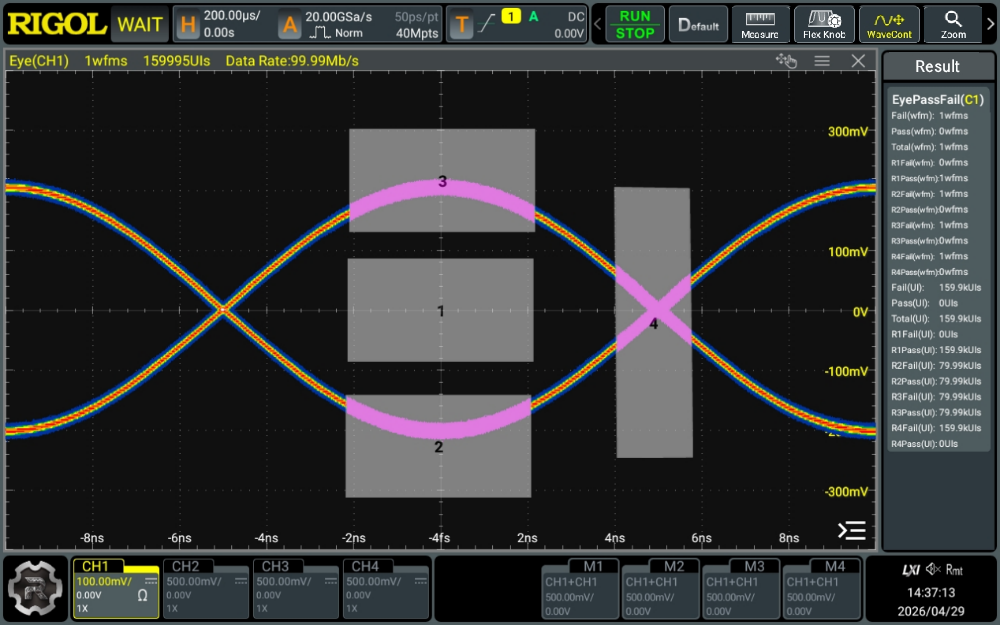Click the eye window move icon
Screen dimensions: 1000x625
(x=786, y=61)
